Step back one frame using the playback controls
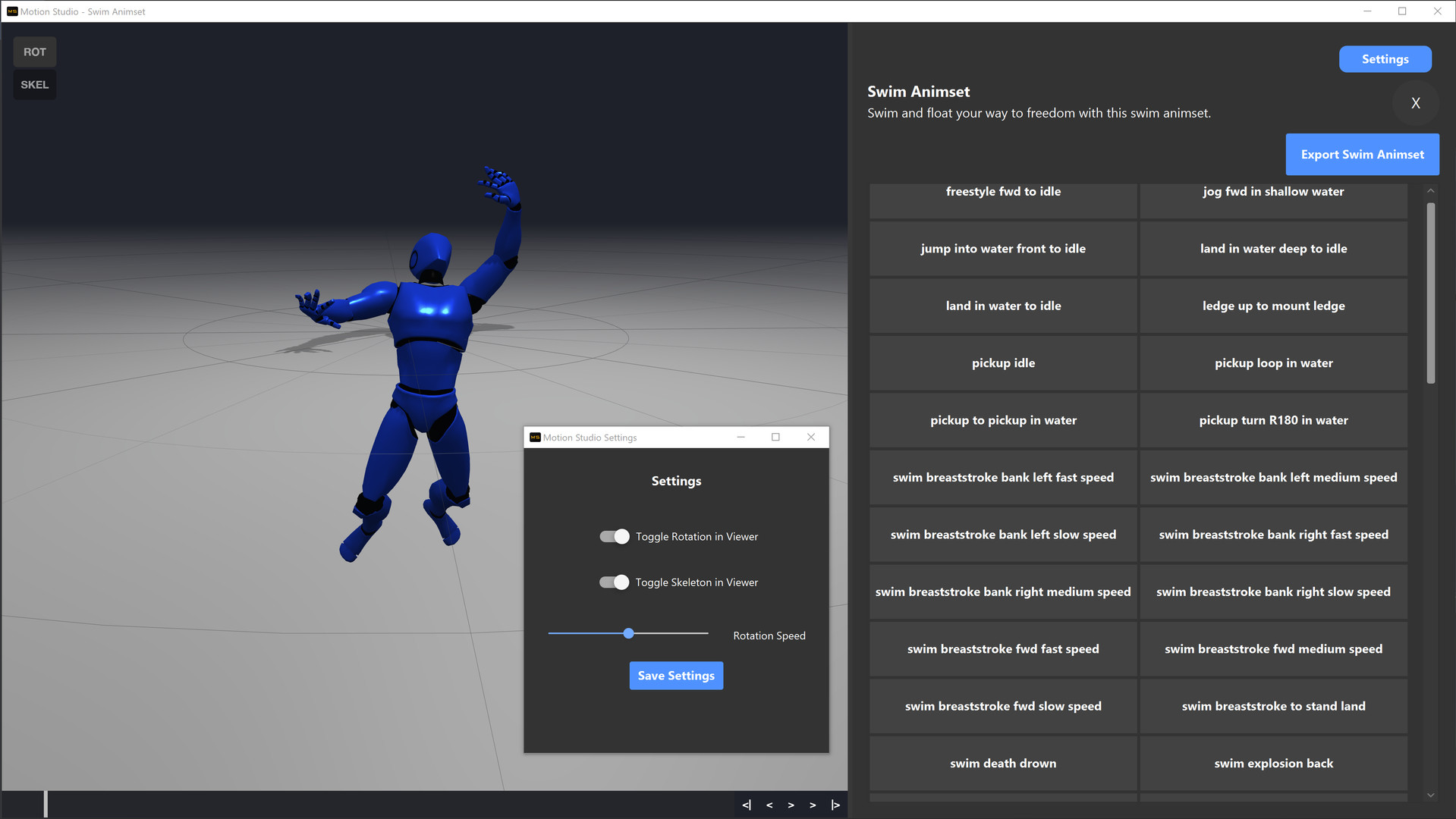The image size is (1456, 819). pos(769,805)
